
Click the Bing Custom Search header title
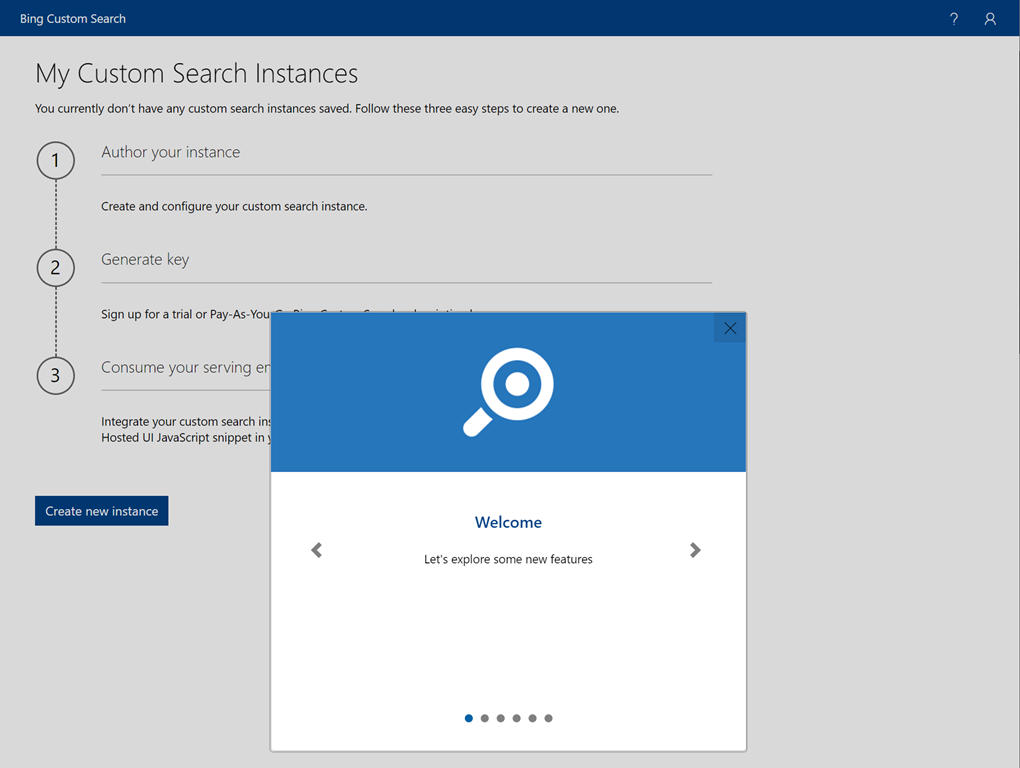point(73,19)
